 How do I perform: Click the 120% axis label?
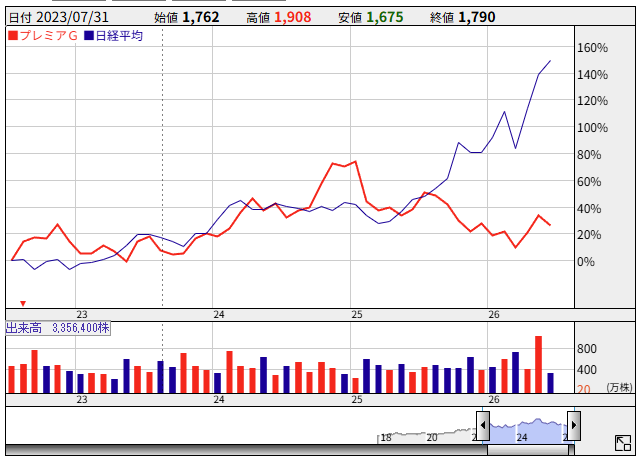click(x=592, y=101)
